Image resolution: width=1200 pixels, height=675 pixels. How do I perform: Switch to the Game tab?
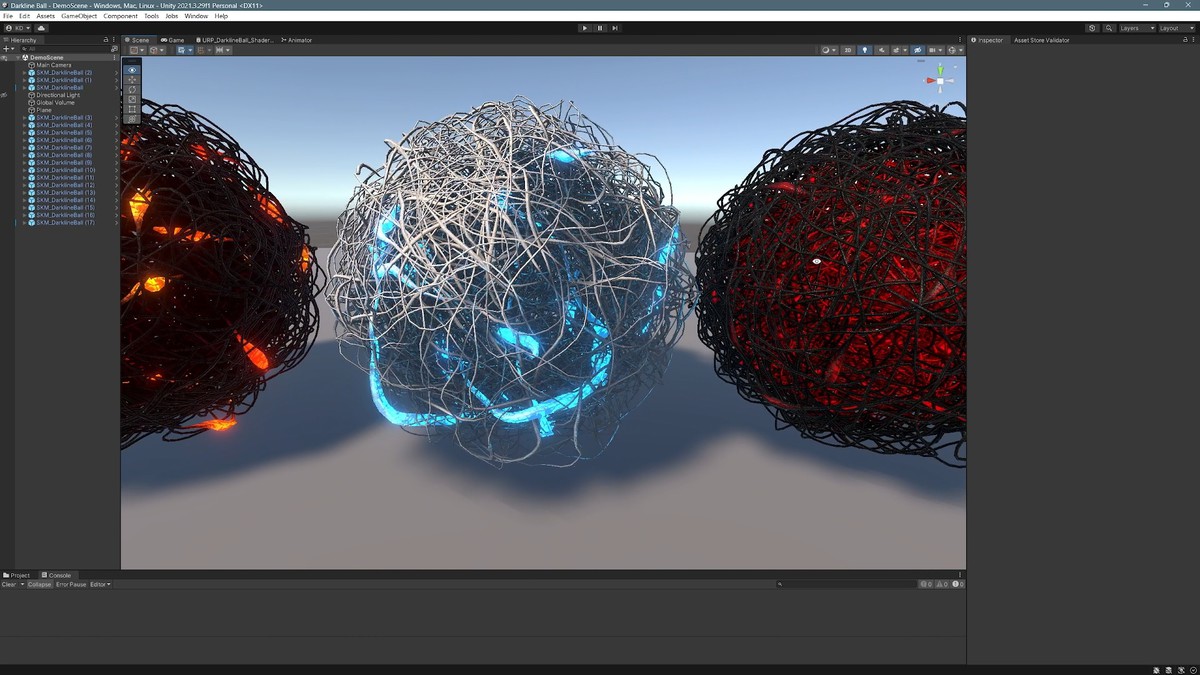coord(173,40)
